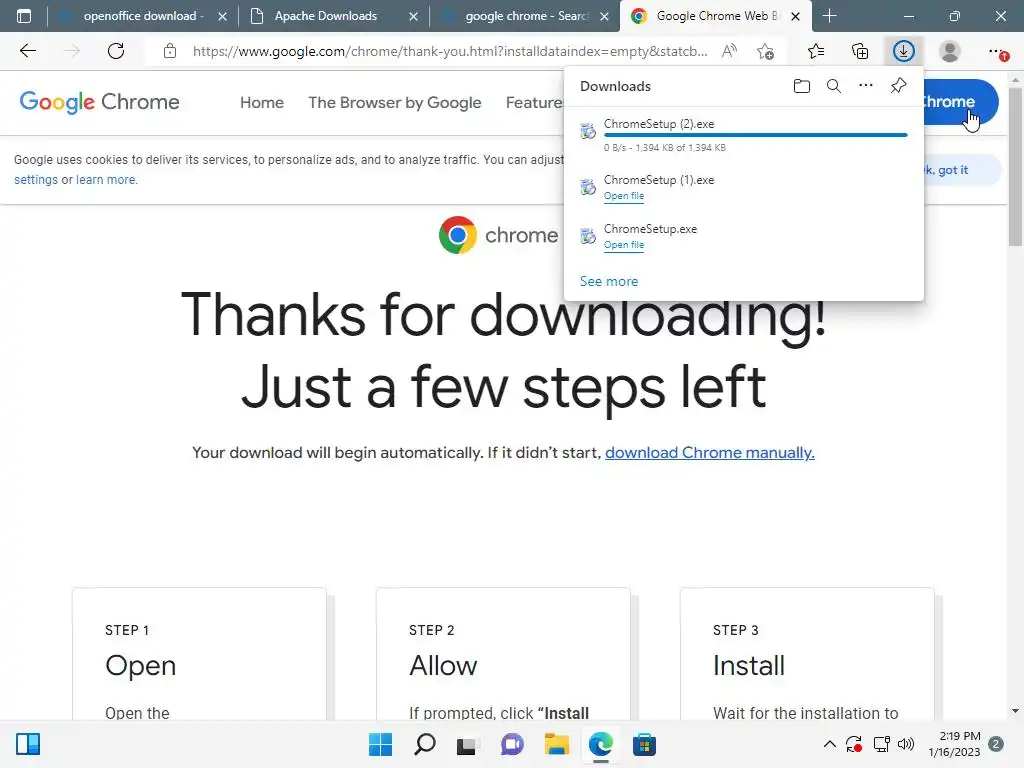Screen dimensions: 1024x768
Task: Open The Browser by Google nav item
Action: (x=394, y=103)
